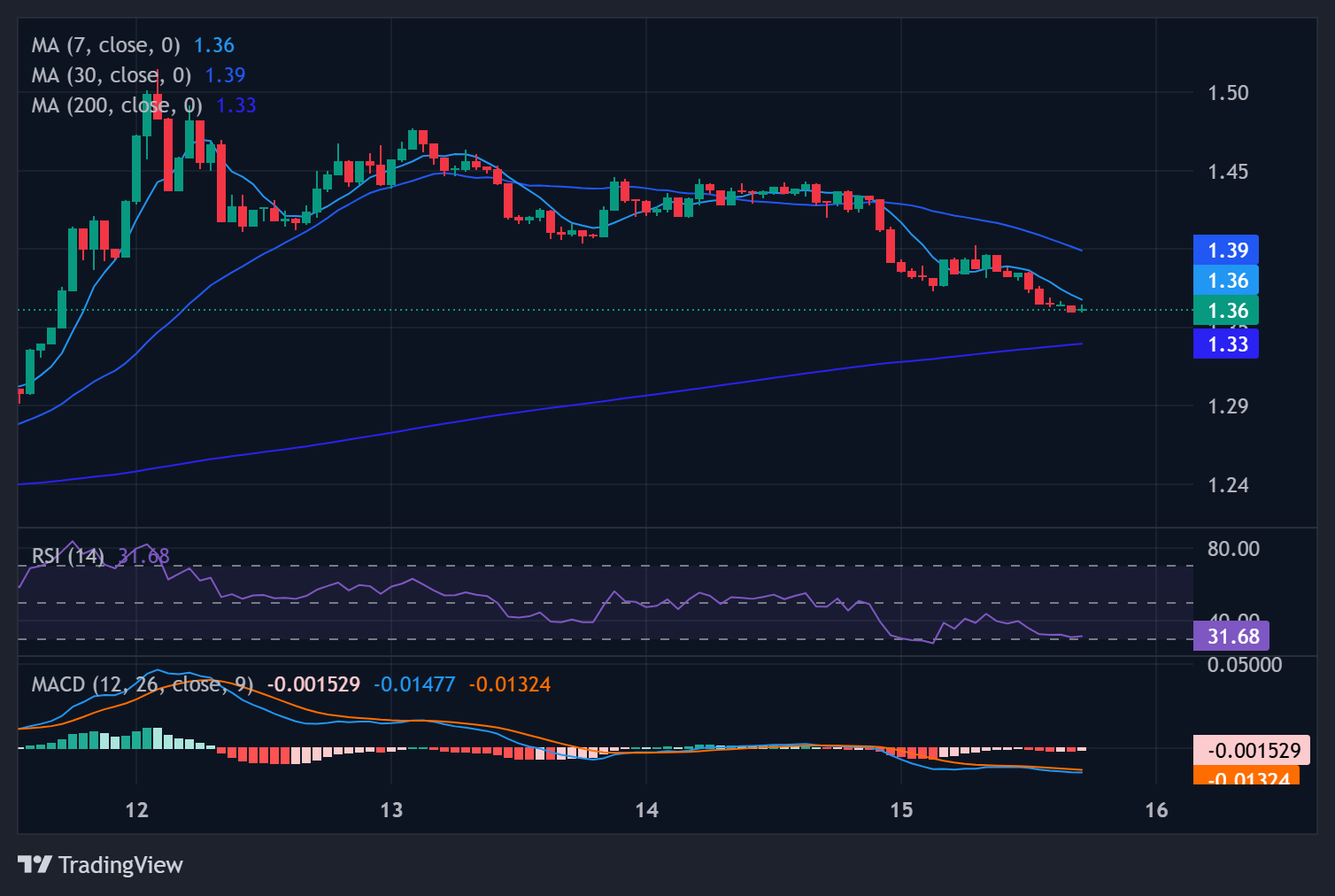This screenshot has width=1335, height=896.
Task: Click the orange -0.01324 signal tag
Action: pos(1246,777)
